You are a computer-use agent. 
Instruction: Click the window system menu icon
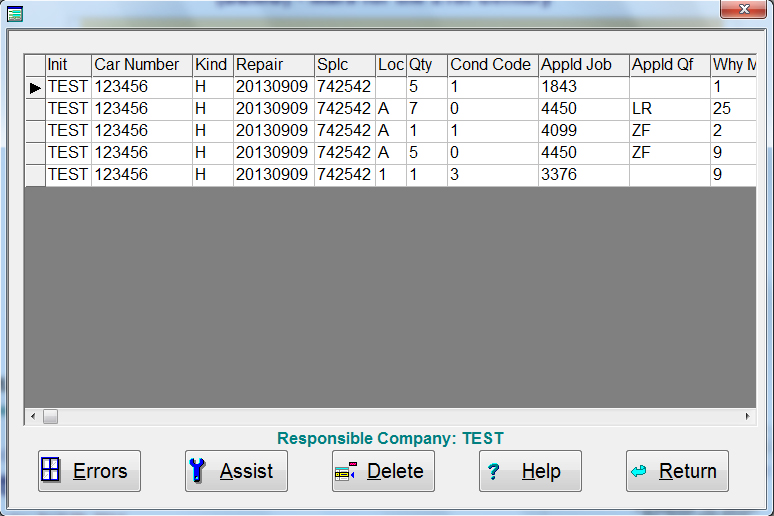(x=14, y=11)
